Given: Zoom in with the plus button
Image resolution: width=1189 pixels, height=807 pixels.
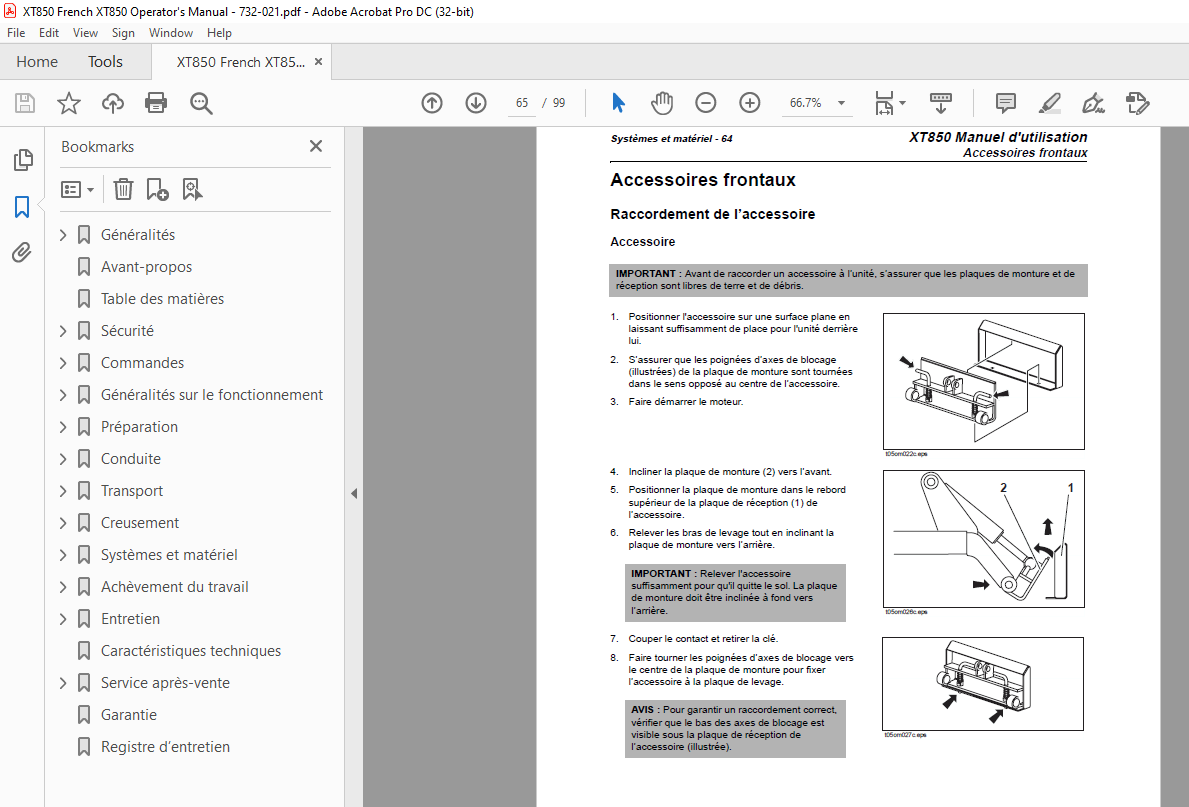Looking at the screenshot, I should click(750, 103).
